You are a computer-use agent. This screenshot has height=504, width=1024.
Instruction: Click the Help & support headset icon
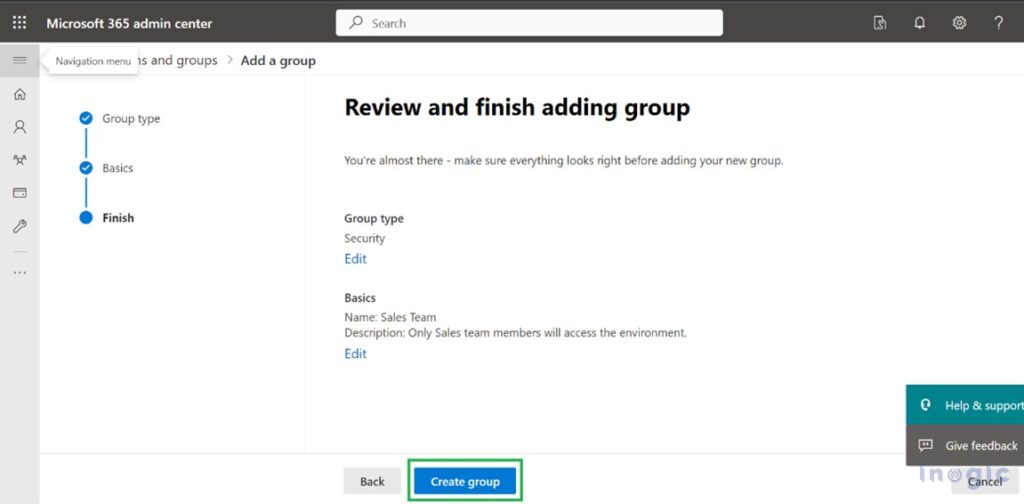click(925, 405)
